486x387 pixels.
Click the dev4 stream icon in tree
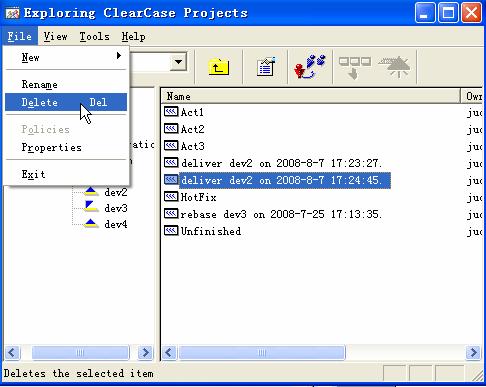point(91,223)
